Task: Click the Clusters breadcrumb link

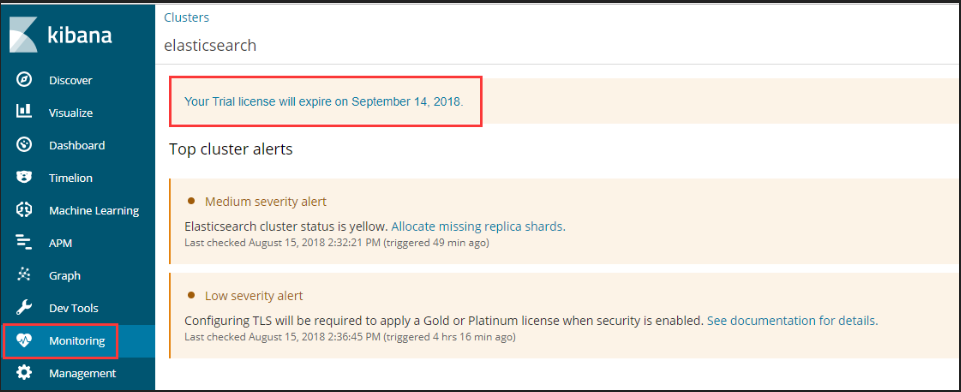Action: (186, 18)
